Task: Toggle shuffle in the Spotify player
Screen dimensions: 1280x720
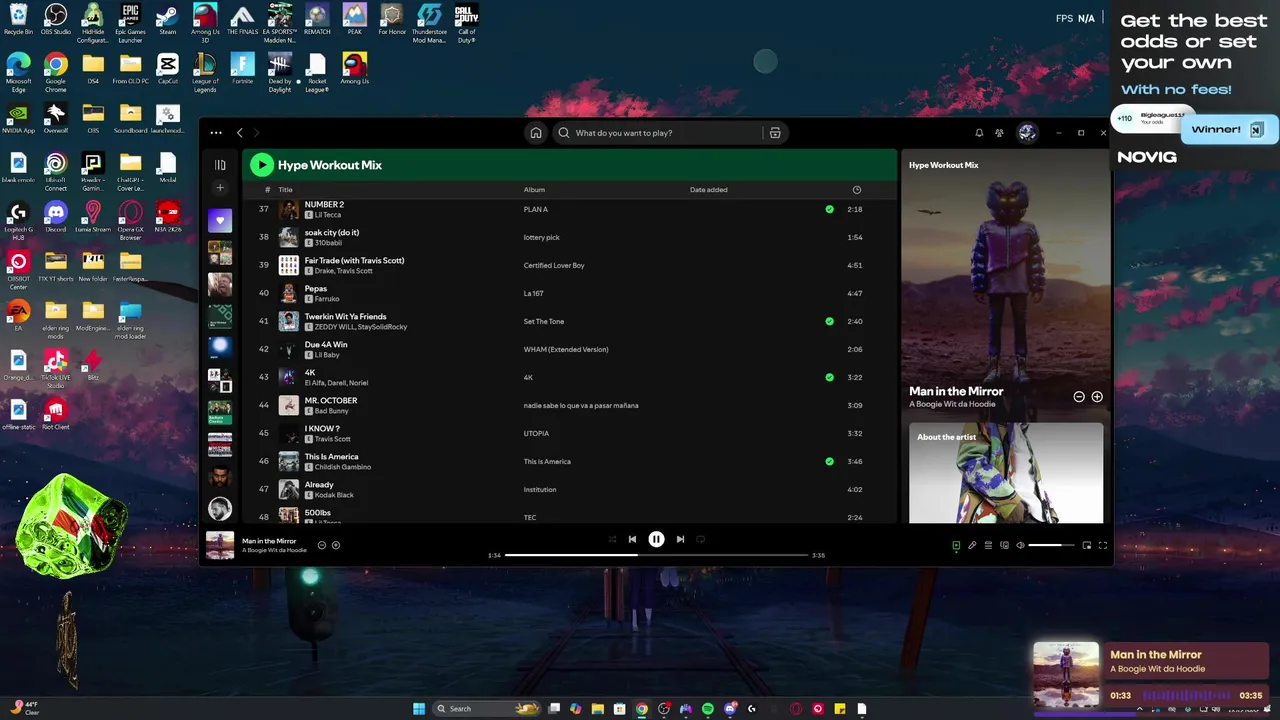Action: click(x=612, y=539)
